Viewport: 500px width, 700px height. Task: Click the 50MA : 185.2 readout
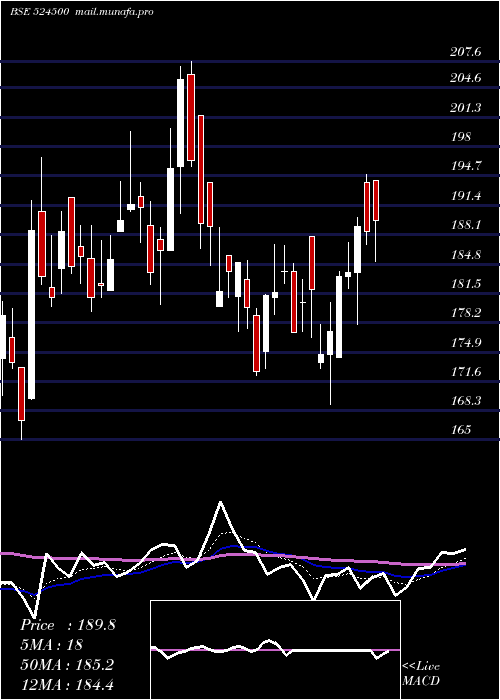tap(67, 665)
